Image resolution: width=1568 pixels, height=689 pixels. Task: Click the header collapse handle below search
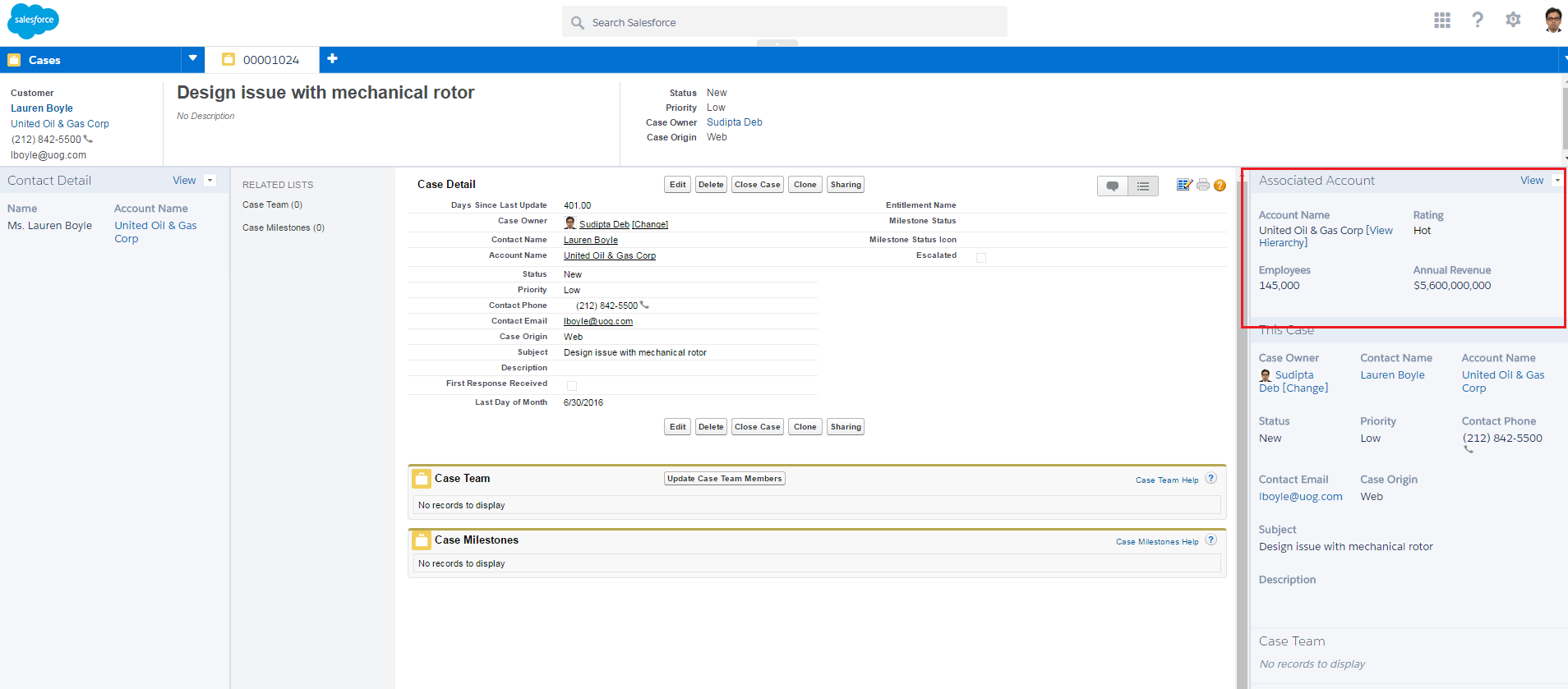[777, 44]
